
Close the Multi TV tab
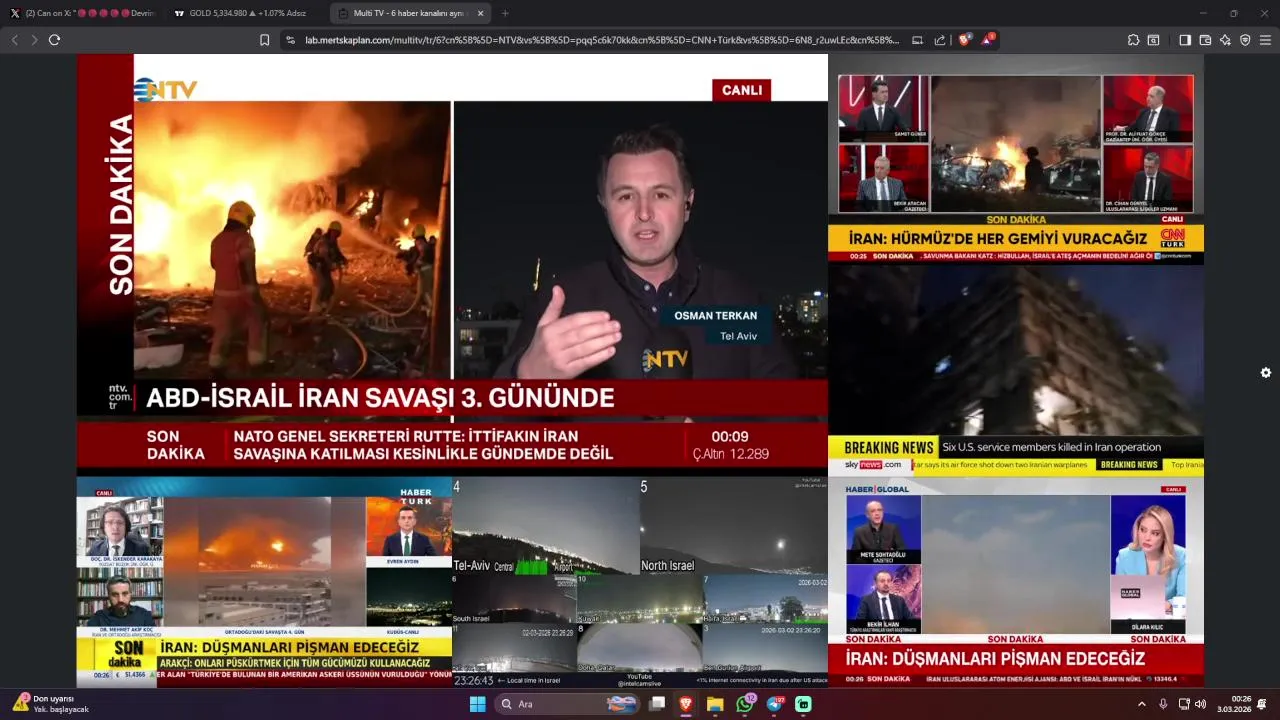480,13
